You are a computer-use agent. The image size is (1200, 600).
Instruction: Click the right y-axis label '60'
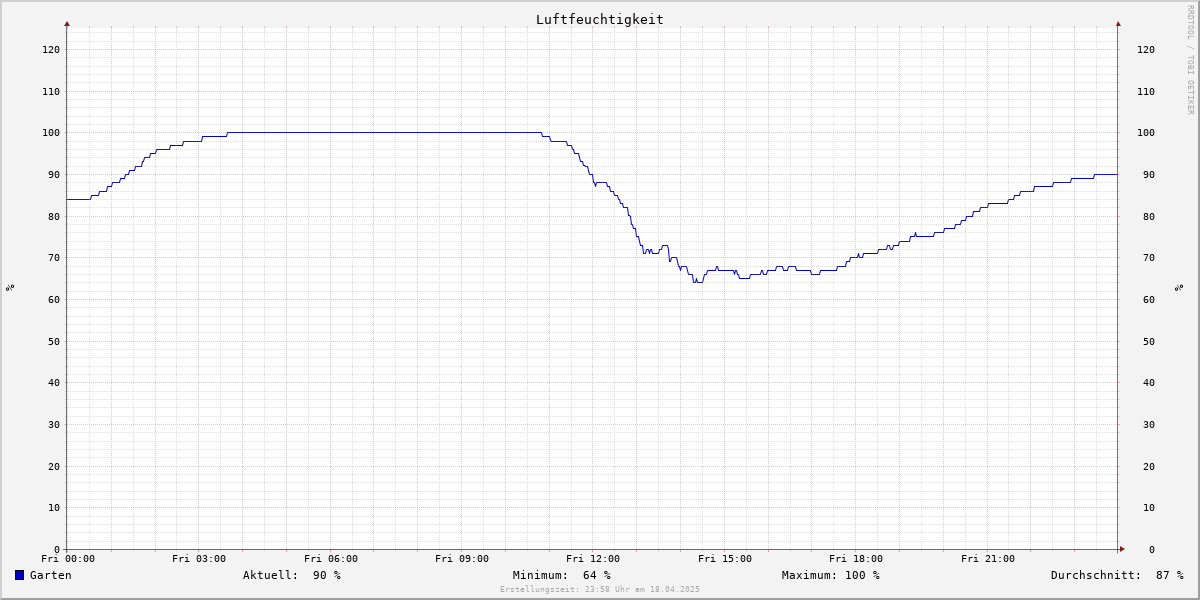(x=1149, y=300)
